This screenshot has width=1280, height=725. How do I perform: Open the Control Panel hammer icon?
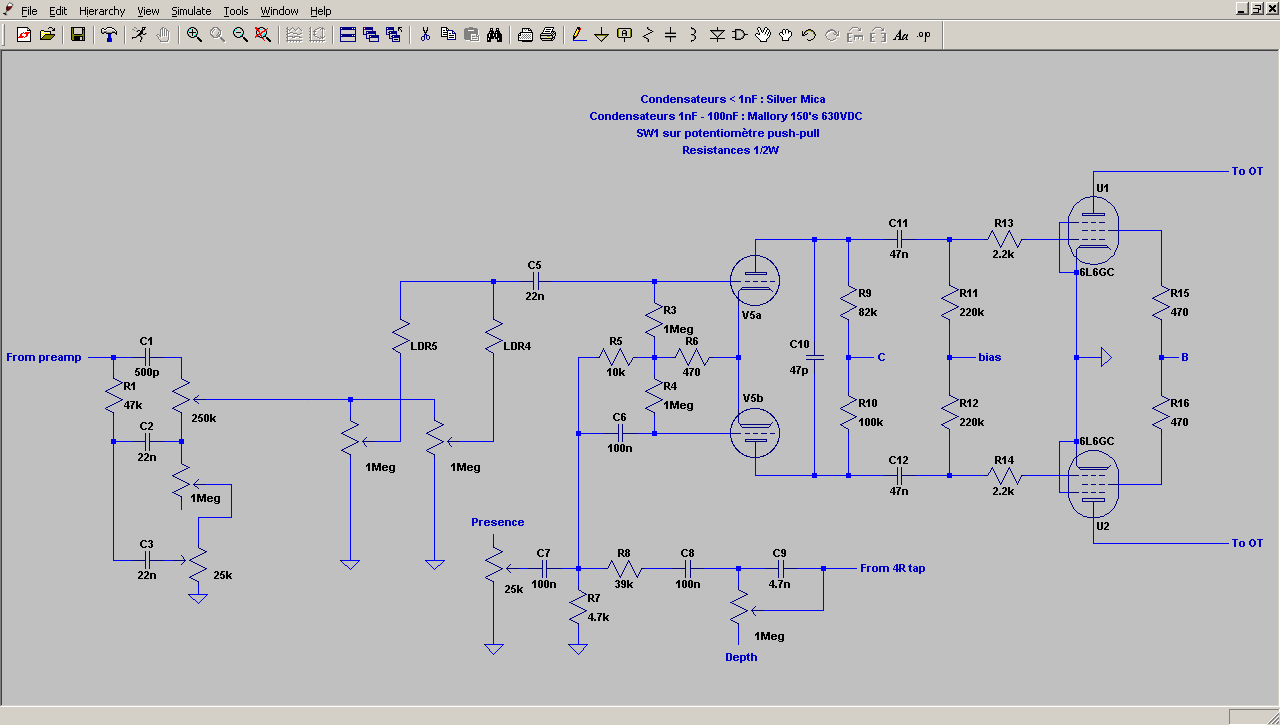click(109, 35)
